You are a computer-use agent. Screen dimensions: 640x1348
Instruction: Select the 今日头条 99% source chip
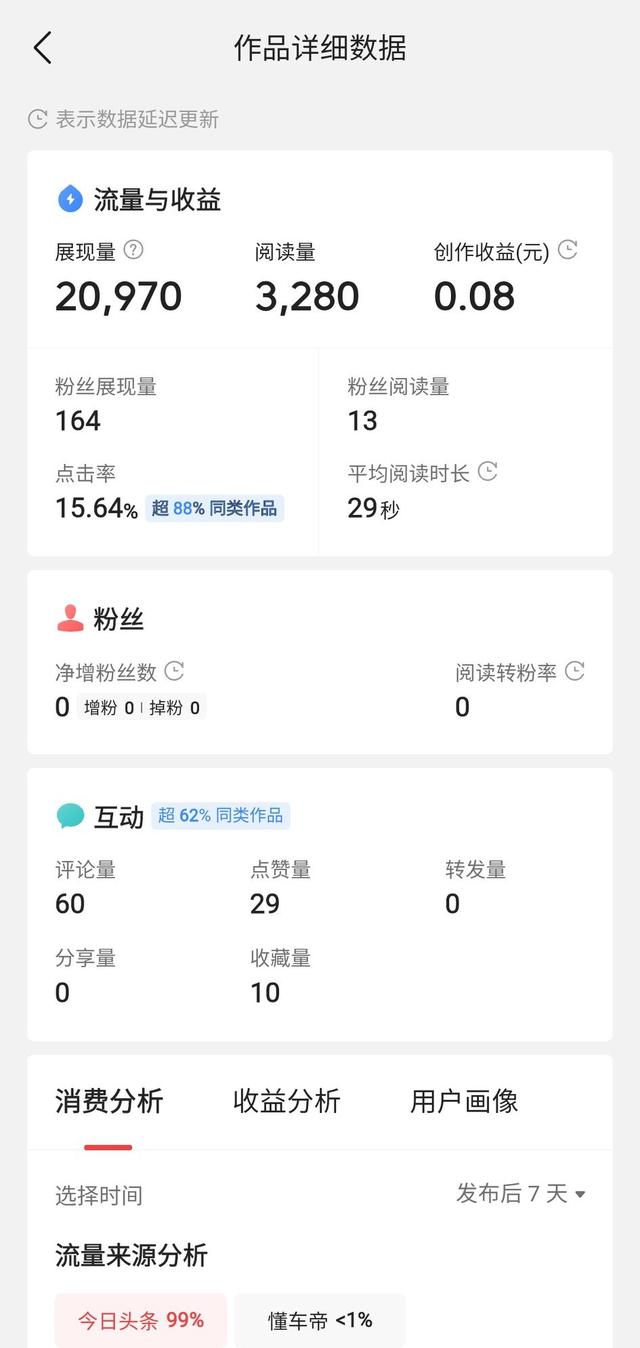pyautogui.click(x=141, y=1320)
